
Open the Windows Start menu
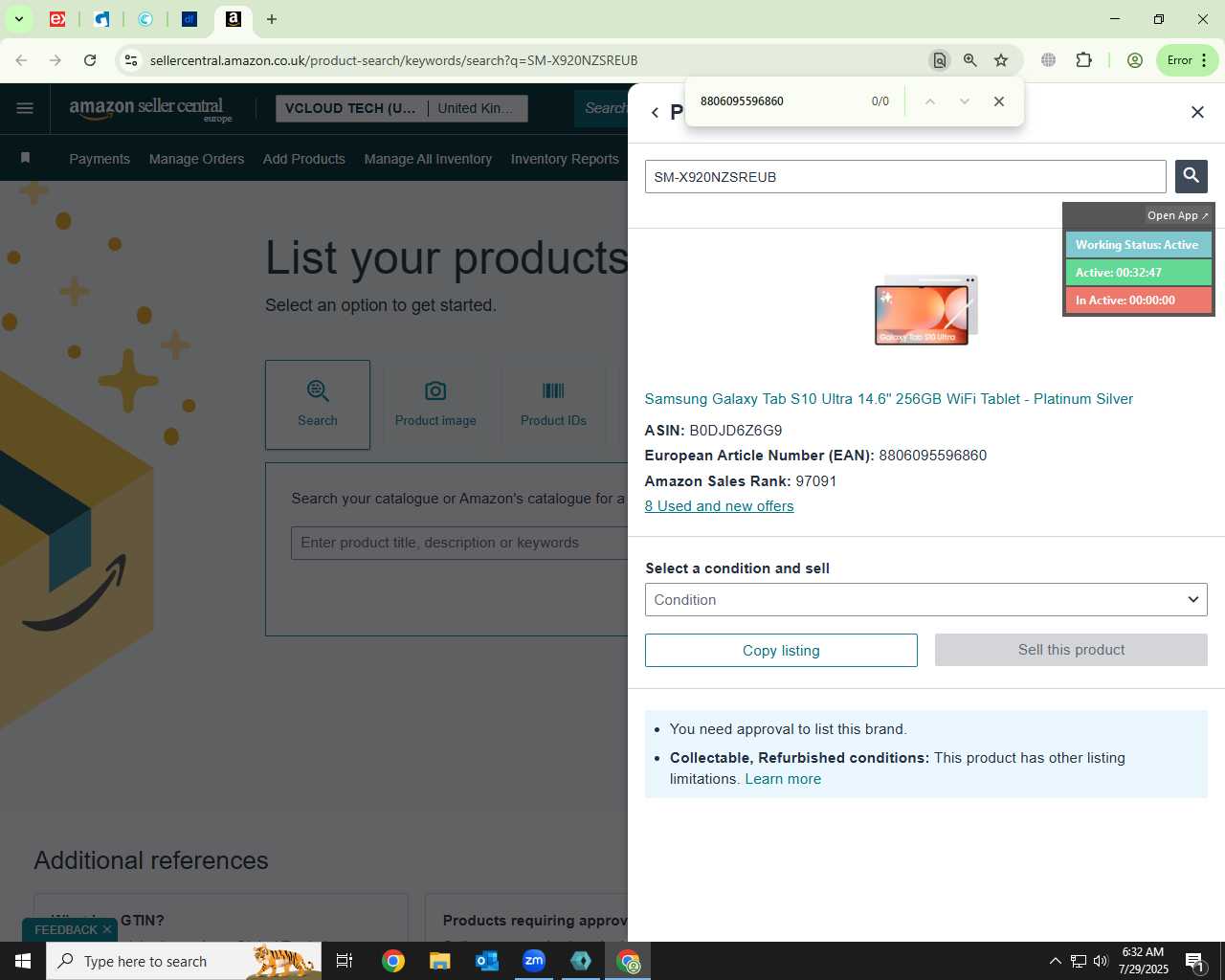click(x=23, y=961)
